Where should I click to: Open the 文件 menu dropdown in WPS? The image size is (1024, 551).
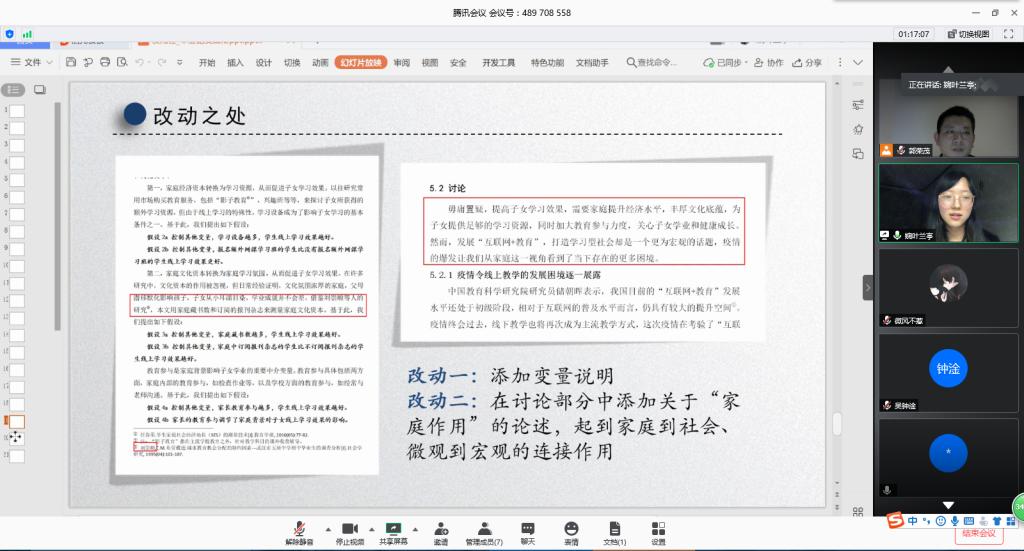point(38,62)
